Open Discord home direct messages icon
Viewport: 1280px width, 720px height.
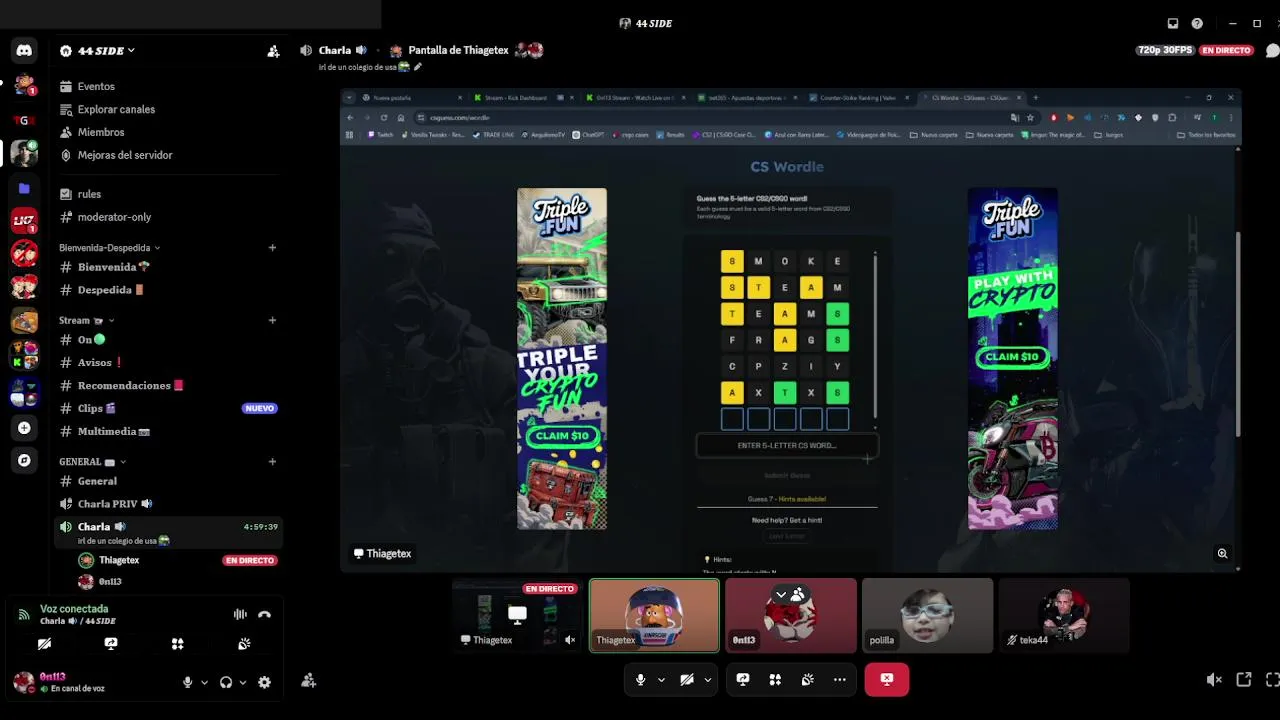pos(24,50)
